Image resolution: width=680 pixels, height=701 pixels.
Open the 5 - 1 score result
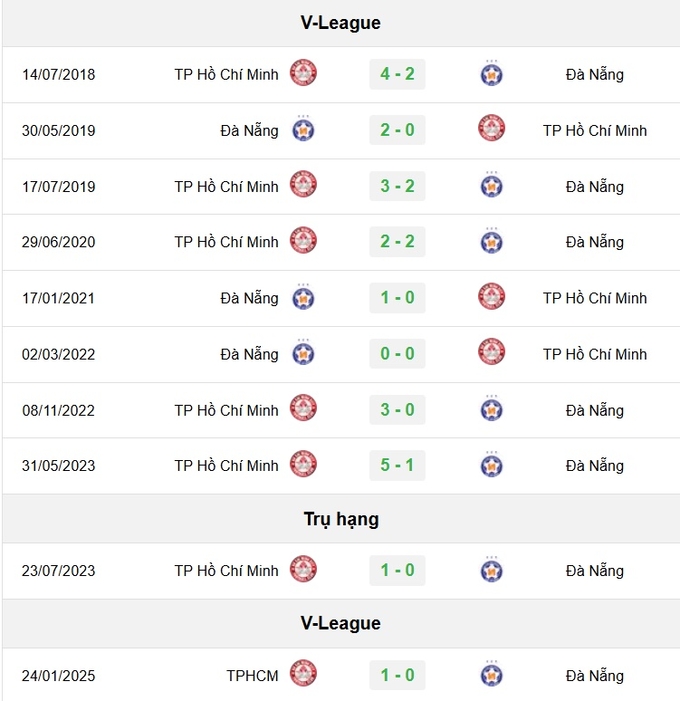pyautogui.click(x=397, y=465)
